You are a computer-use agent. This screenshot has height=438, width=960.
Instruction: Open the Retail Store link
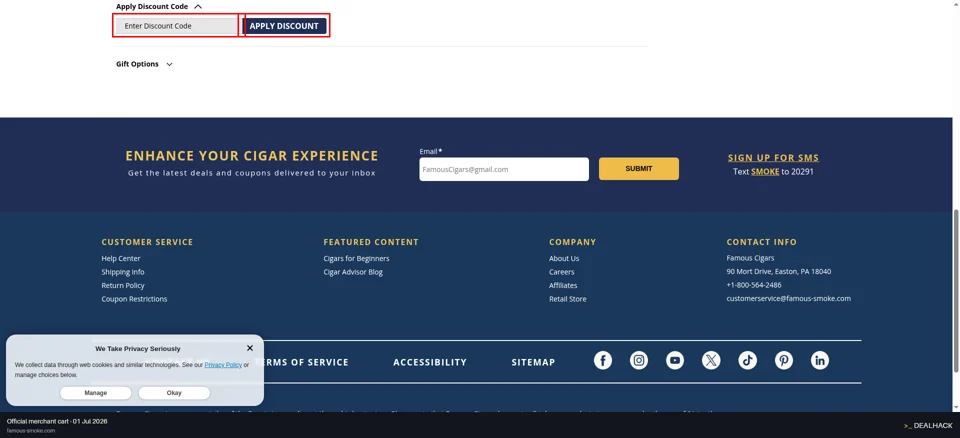(x=568, y=299)
